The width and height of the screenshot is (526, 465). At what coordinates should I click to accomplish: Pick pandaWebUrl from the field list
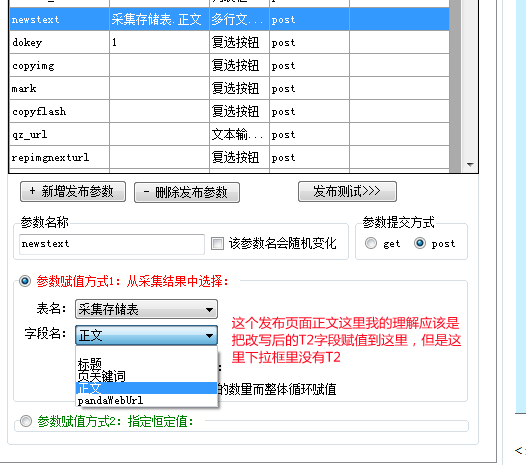[147, 400]
